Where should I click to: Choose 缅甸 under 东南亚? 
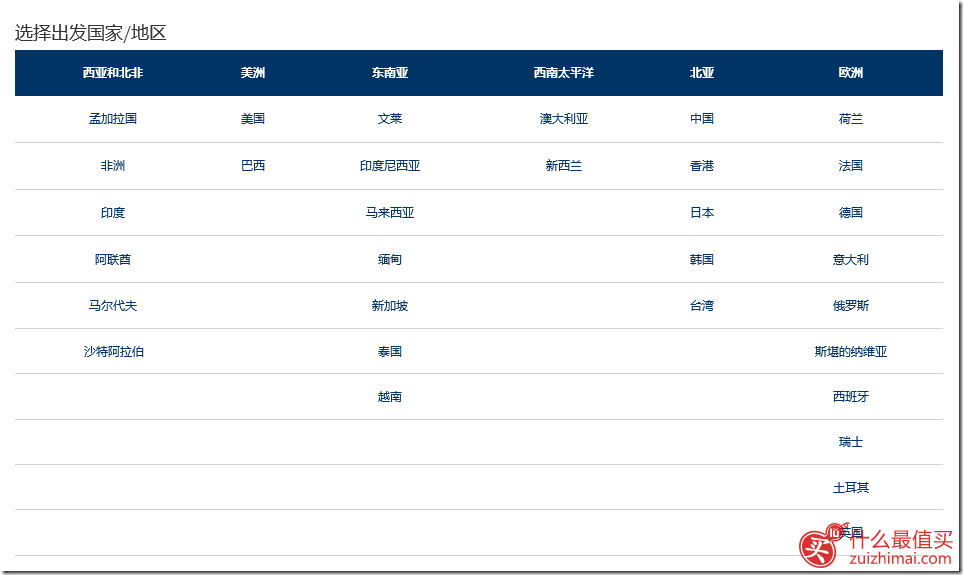pyautogui.click(x=390, y=259)
